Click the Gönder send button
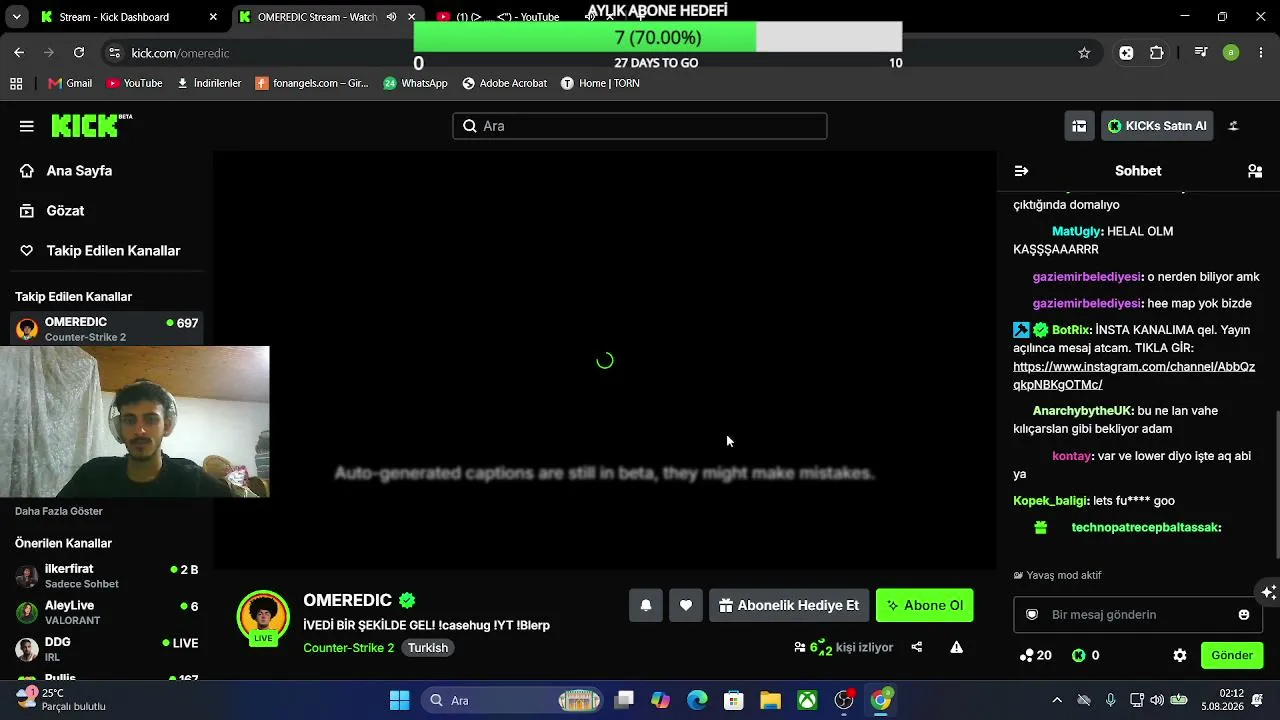The height and width of the screenshot is (720, 1280). 1232,656
